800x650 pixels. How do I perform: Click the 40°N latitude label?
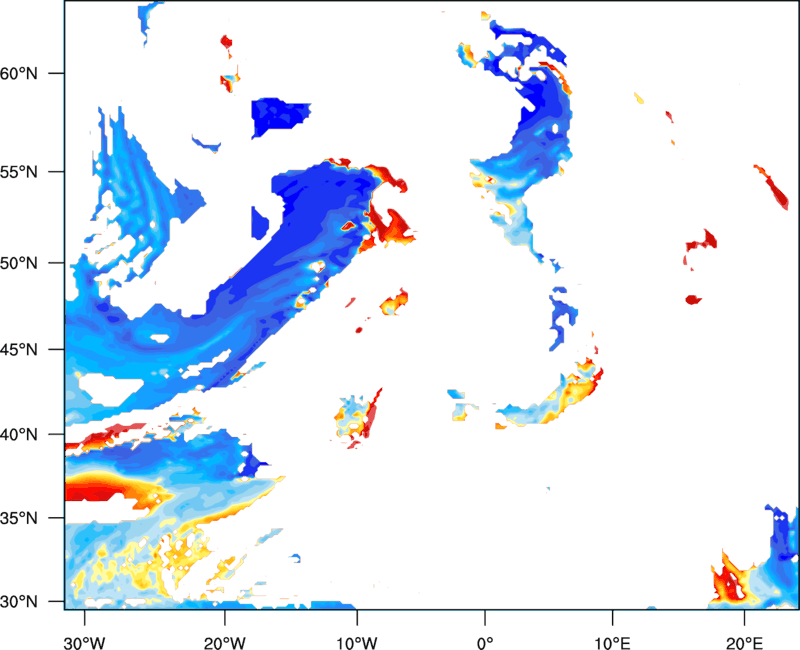coord(19,434)
